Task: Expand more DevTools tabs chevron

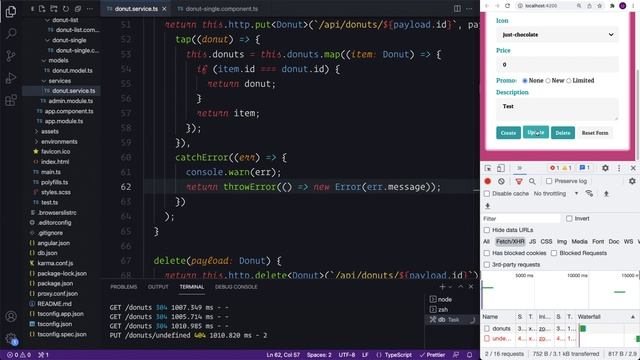Action: (520, 168)
